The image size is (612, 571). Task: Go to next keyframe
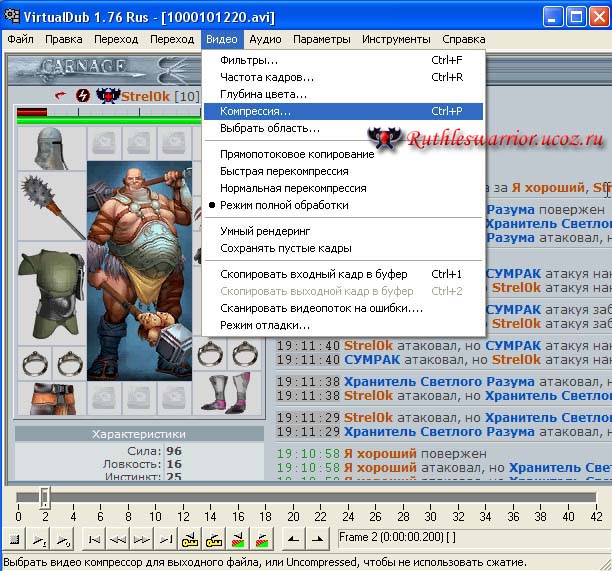213,539
